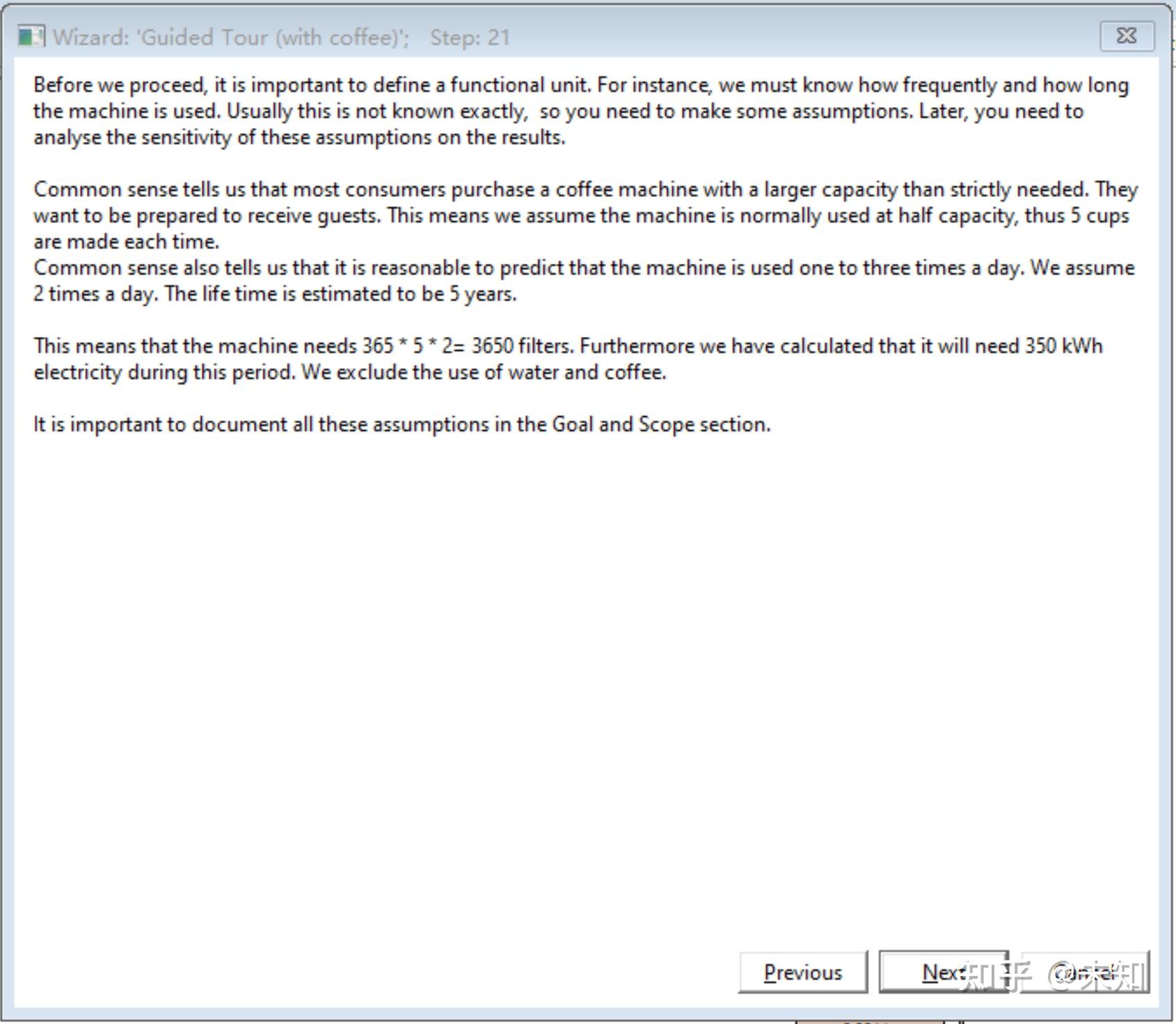Cancel the Guided Tour wizard
The image size is (1176, 1024).
[1086, 972]
